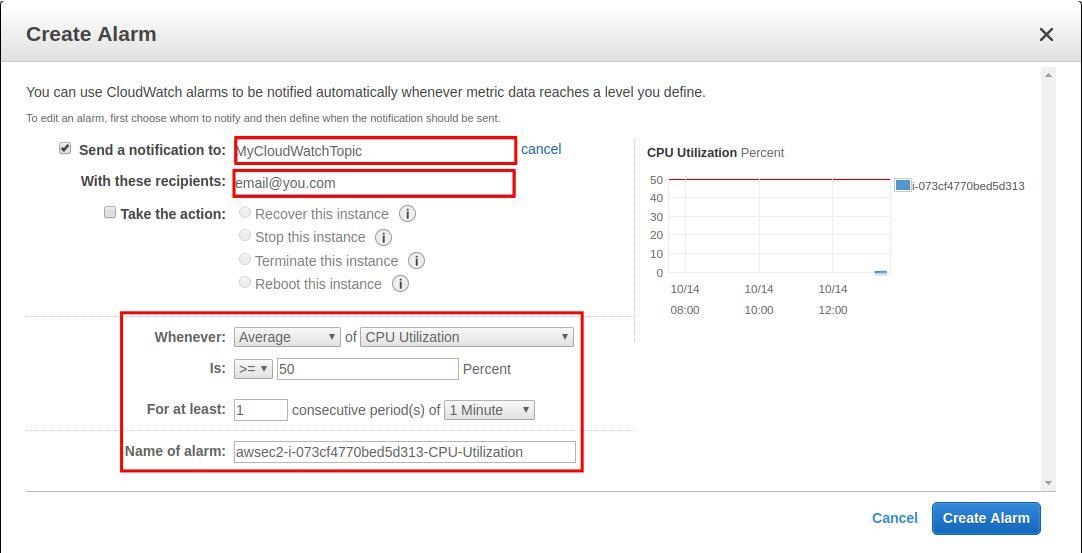This screenshot has height=553, width=1082.
Task: Open the CPU Utilization metric dropdown
Action: tap(466, 337)
